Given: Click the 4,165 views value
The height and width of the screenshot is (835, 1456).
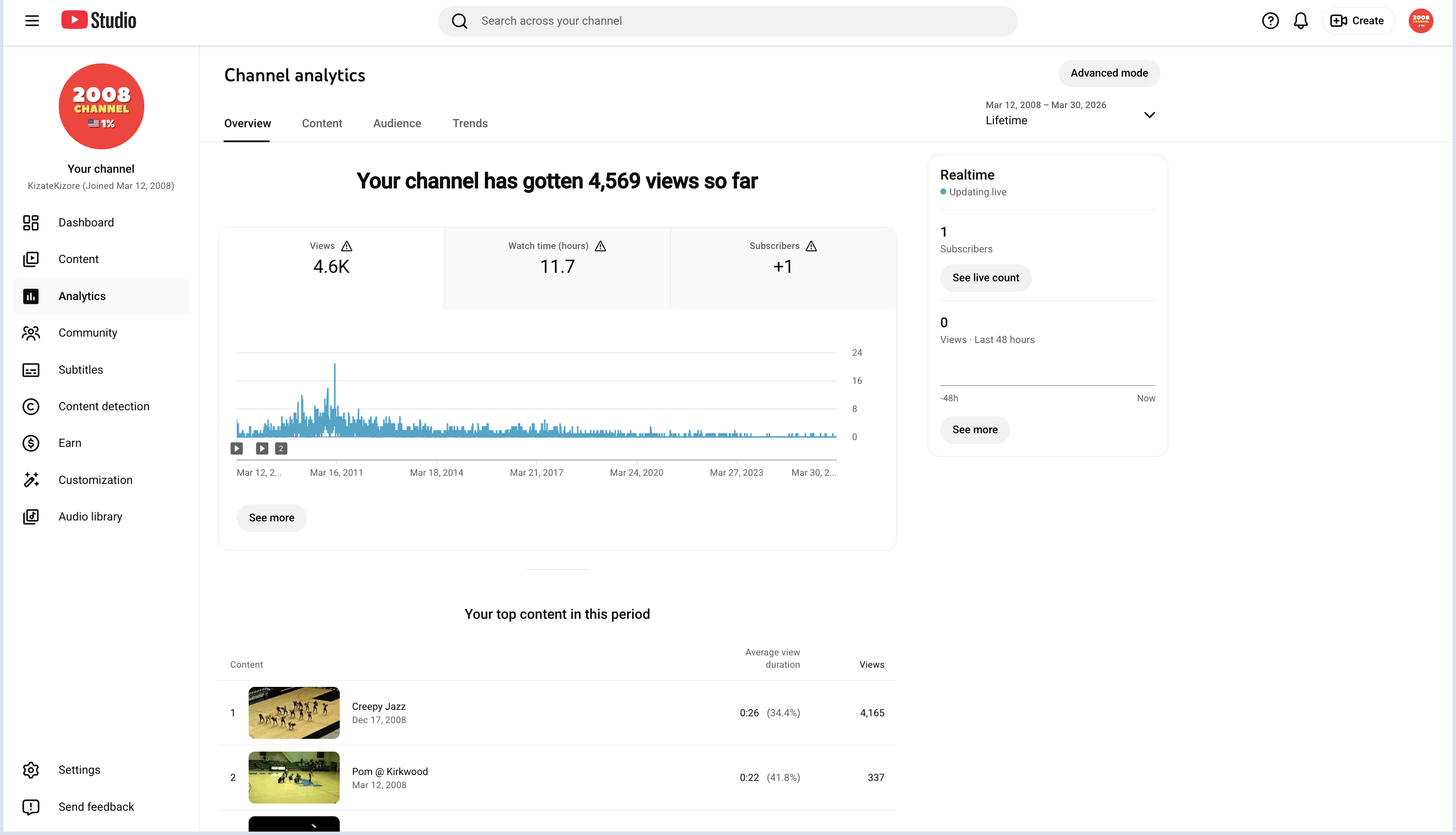Looking at the screenshot, I should tap(872, 713).
